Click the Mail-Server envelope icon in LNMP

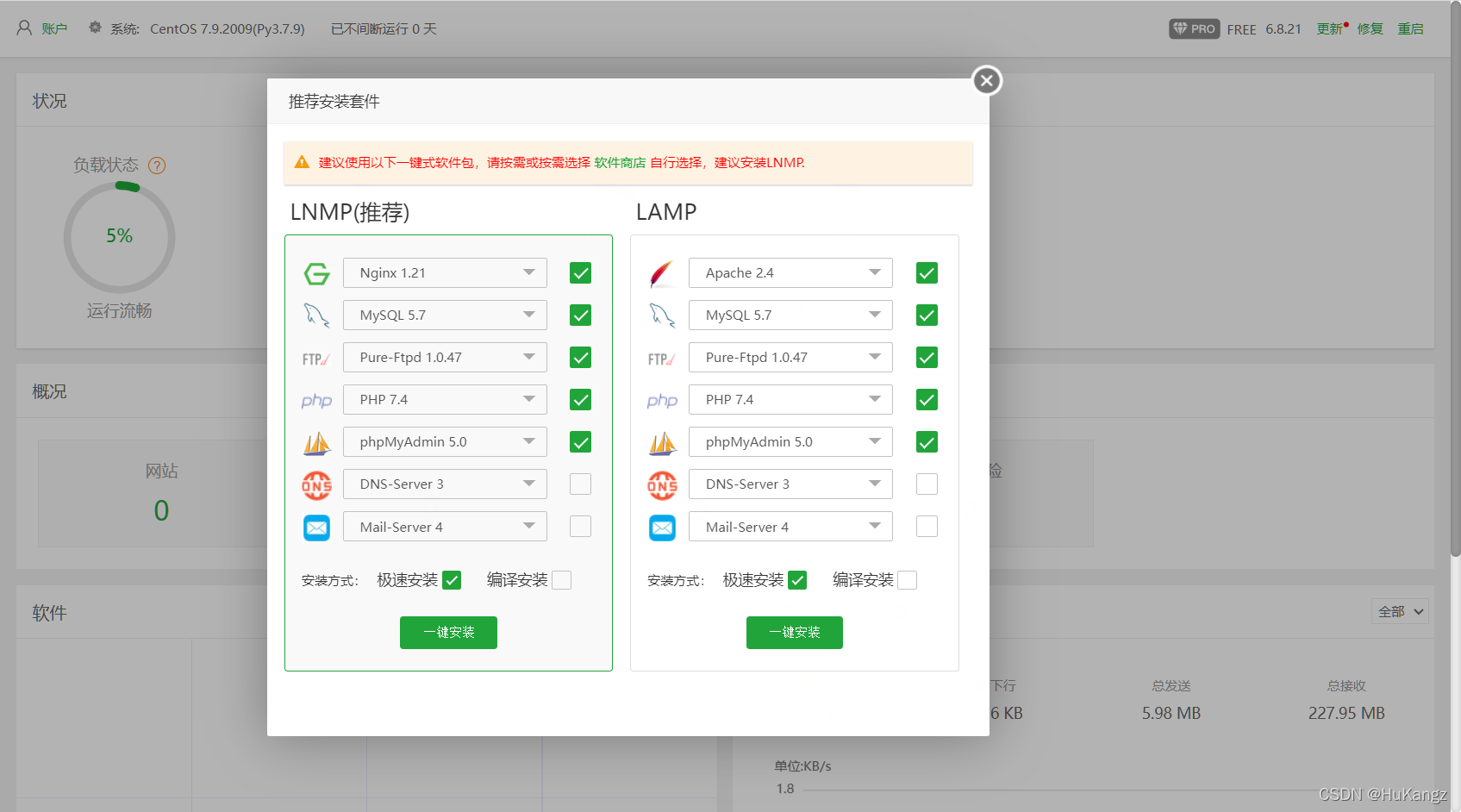pyautogui.click(x=316, y=528)
